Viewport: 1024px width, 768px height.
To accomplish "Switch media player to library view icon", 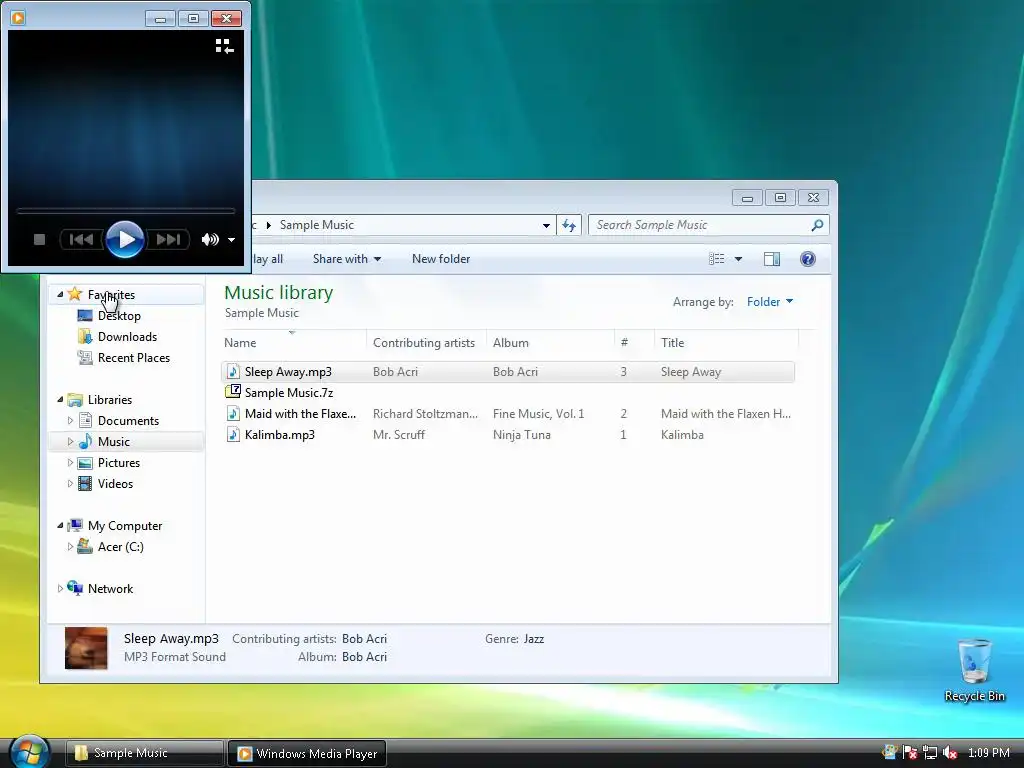I will coord(225,46).
